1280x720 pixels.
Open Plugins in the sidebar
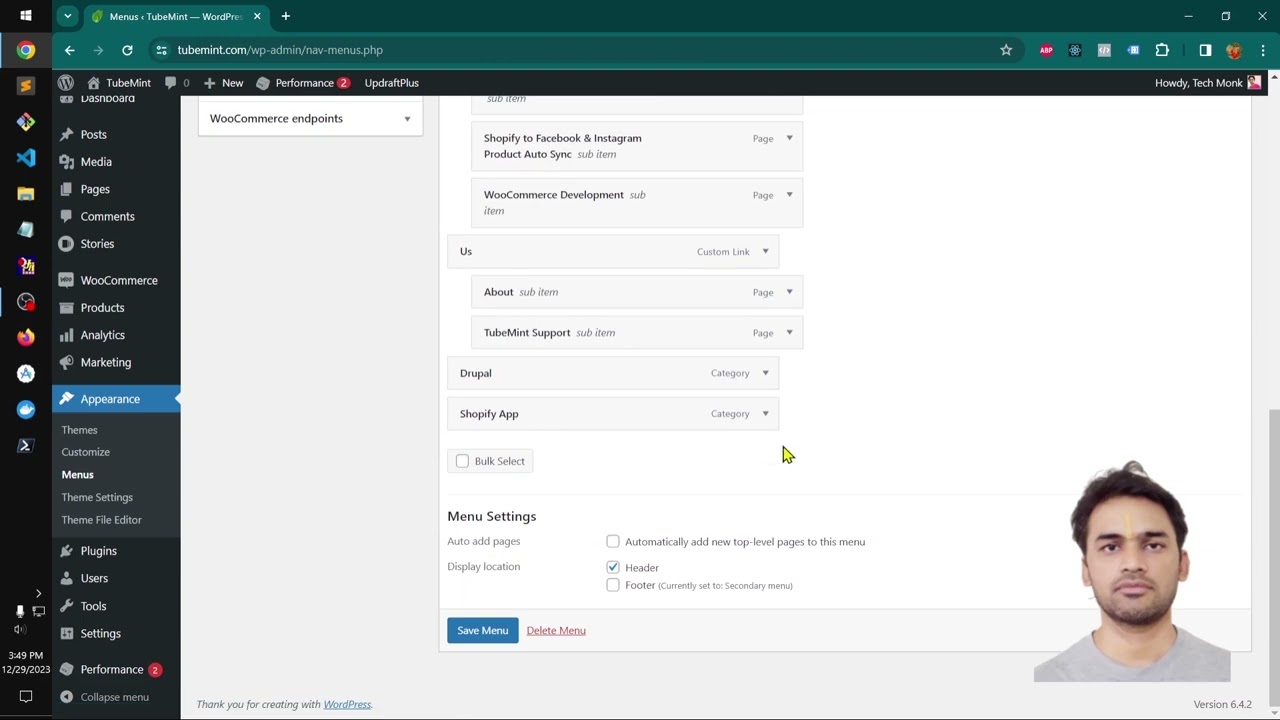point(98,551)
